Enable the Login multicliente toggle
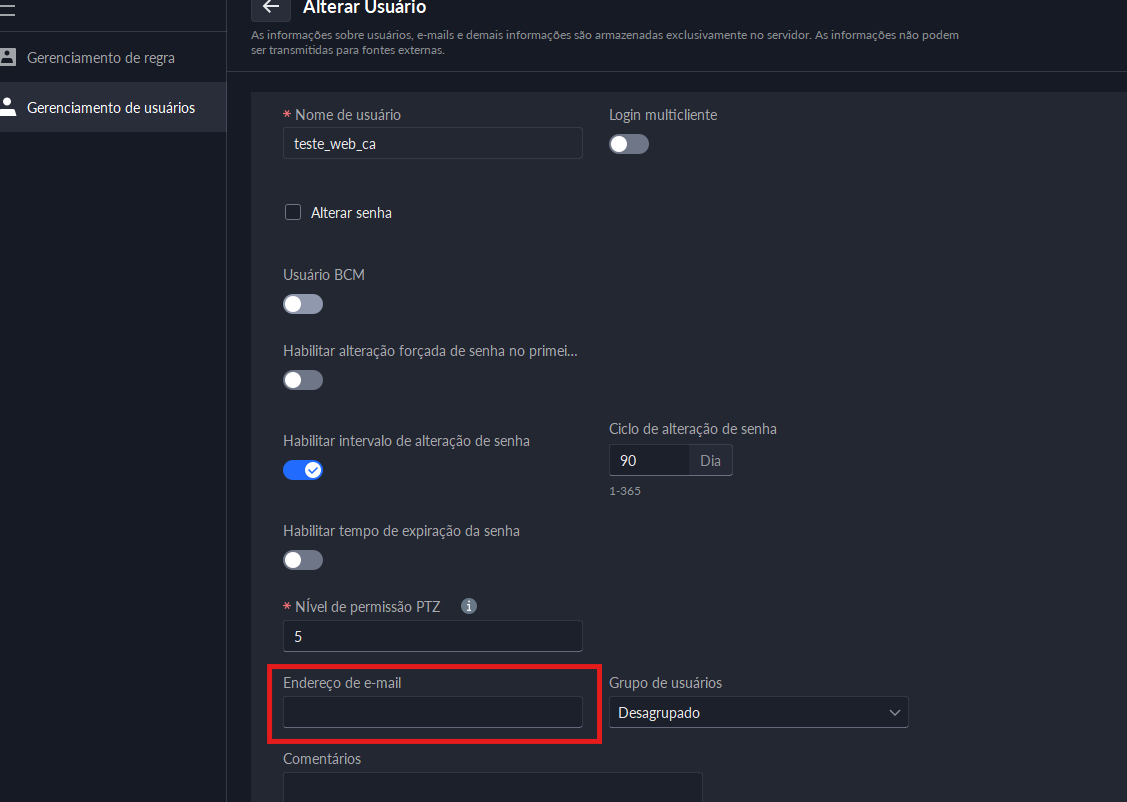The width and height of the screenshot is (1127, 802). click(629, 144)
